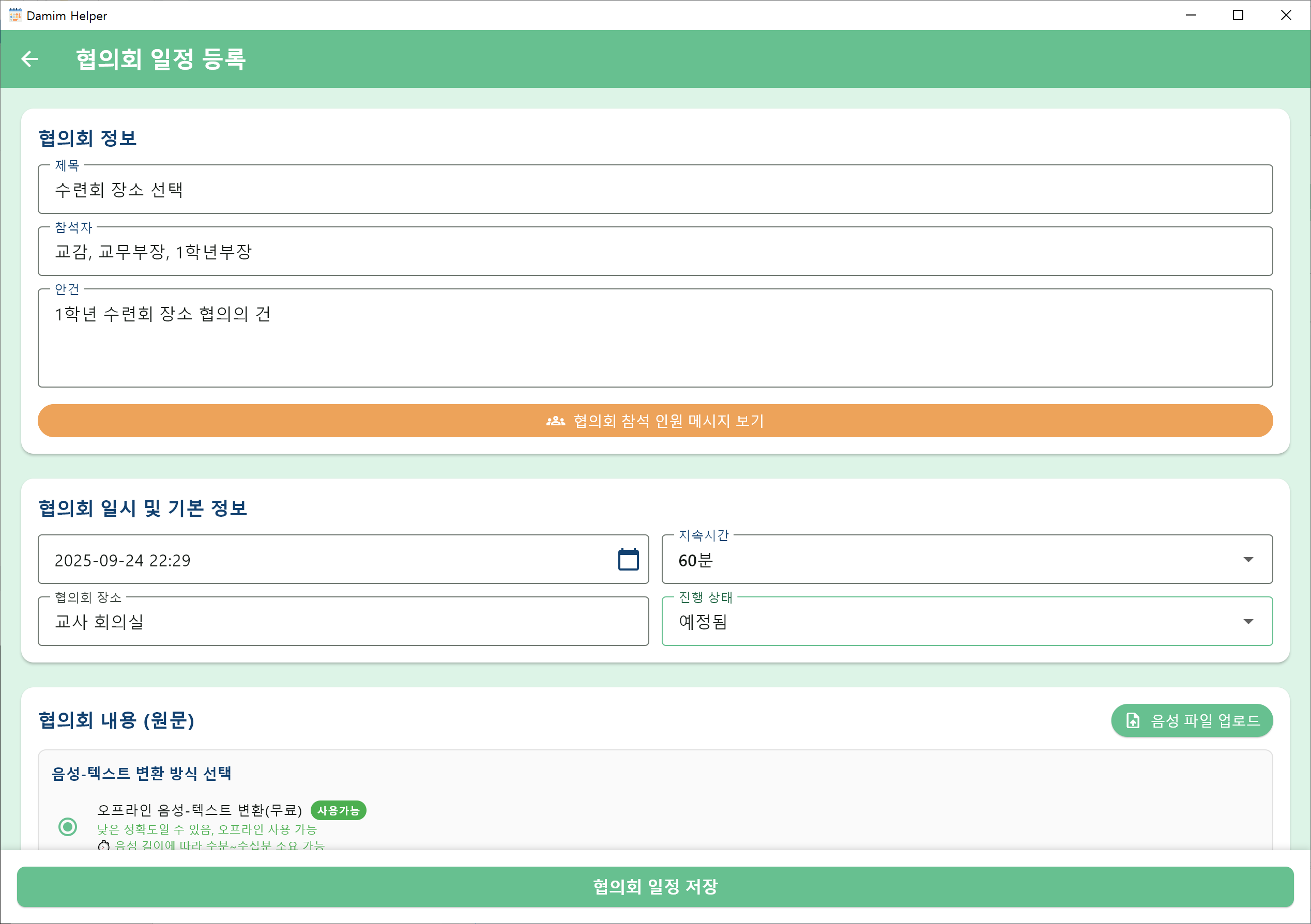
Task: Select 오프라인 음성-텍스트 변환(무료) radio button
Action: pos(68,826)
